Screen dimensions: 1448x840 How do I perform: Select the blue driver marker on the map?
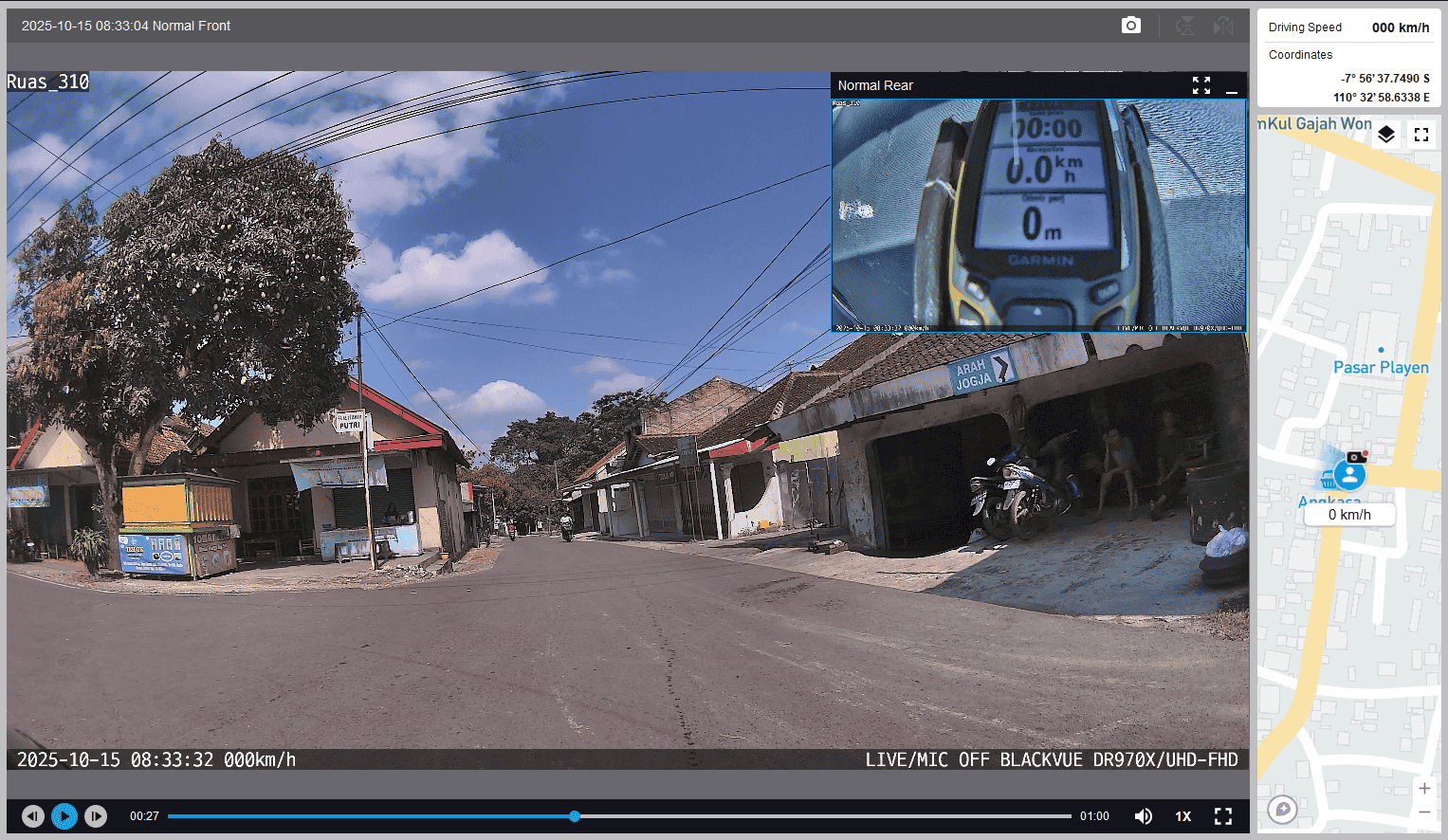click(1349, 474)
